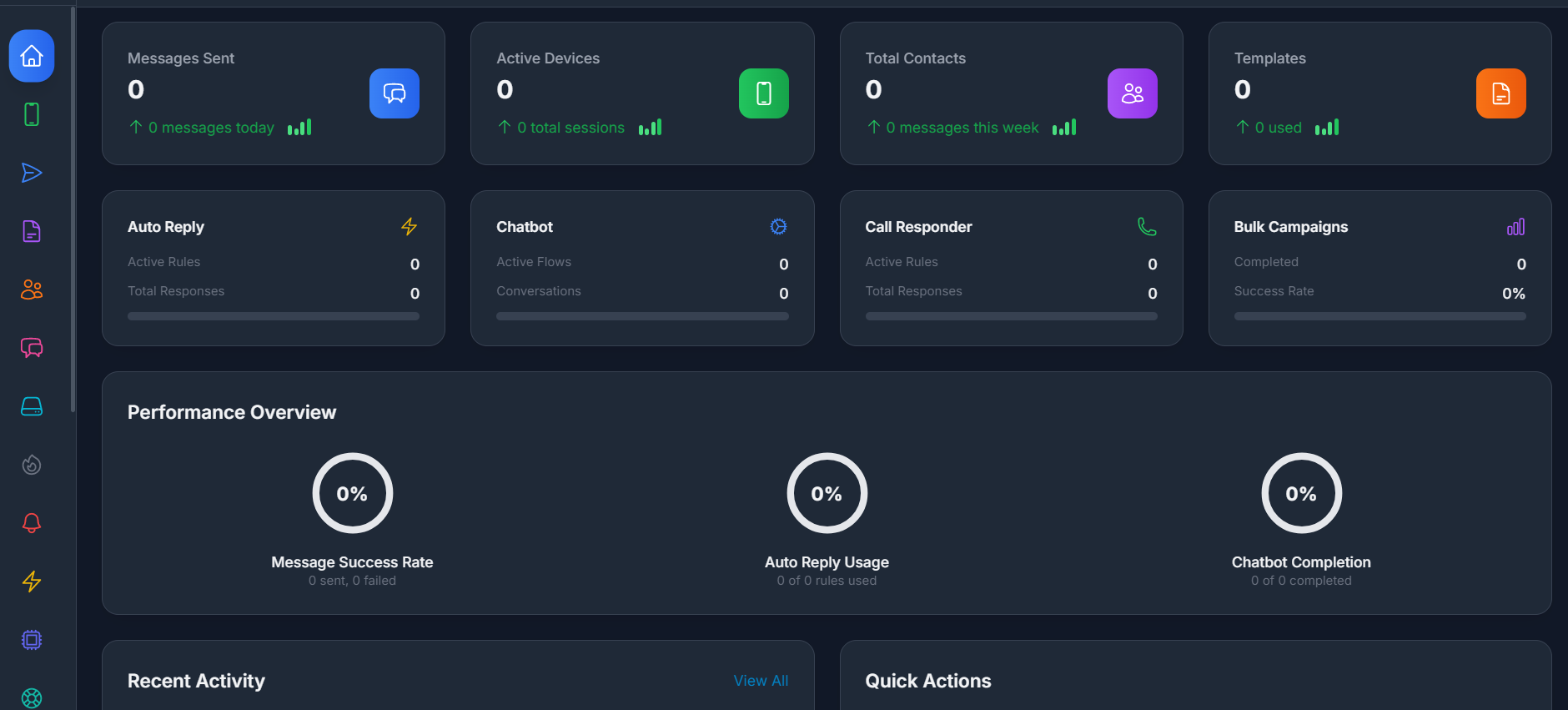Click the gray flame icon in sidebar
Viewport: 1568px width, 710px height.
(x=32, y=465)
